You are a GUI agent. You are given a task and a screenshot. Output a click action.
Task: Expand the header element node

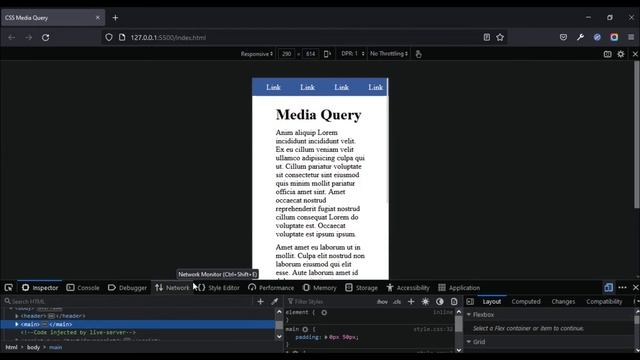pos(17,316)
